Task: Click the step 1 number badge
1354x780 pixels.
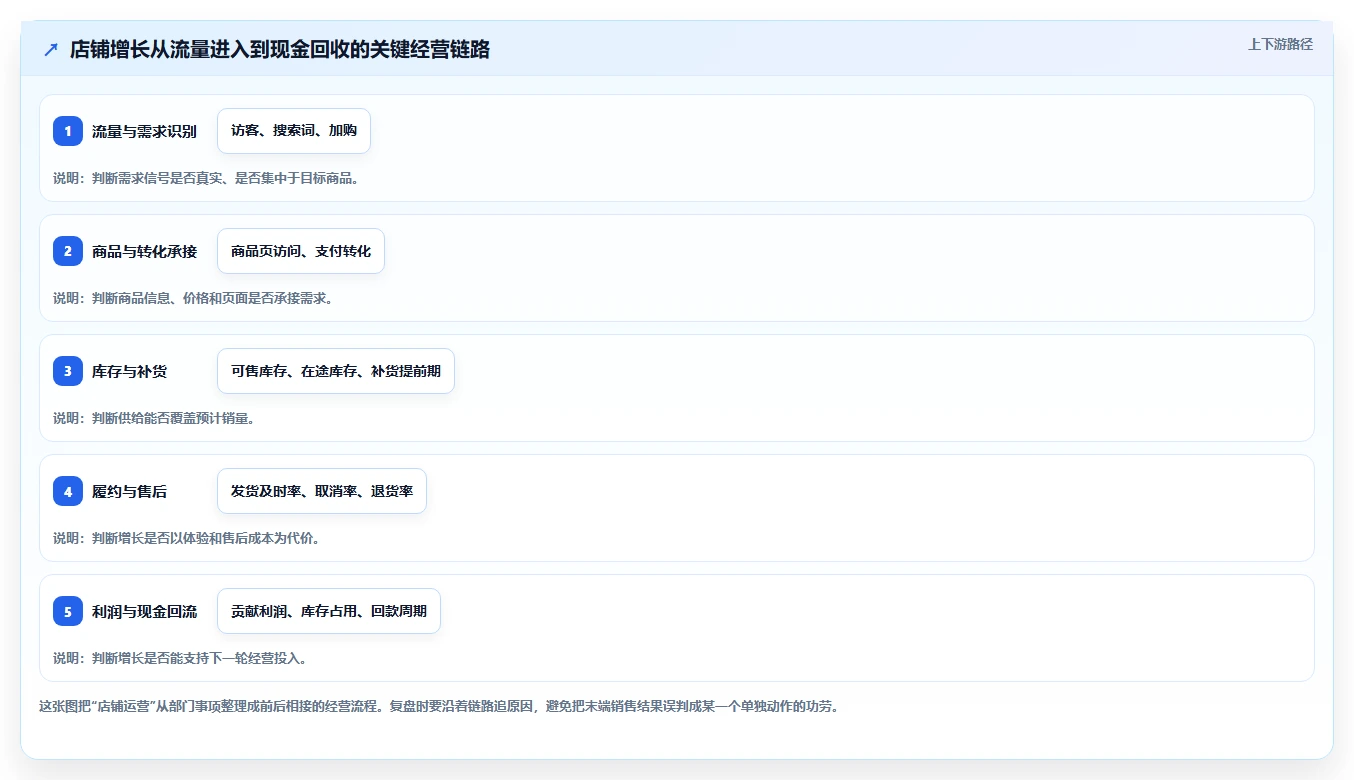Action: click(68, 131)
